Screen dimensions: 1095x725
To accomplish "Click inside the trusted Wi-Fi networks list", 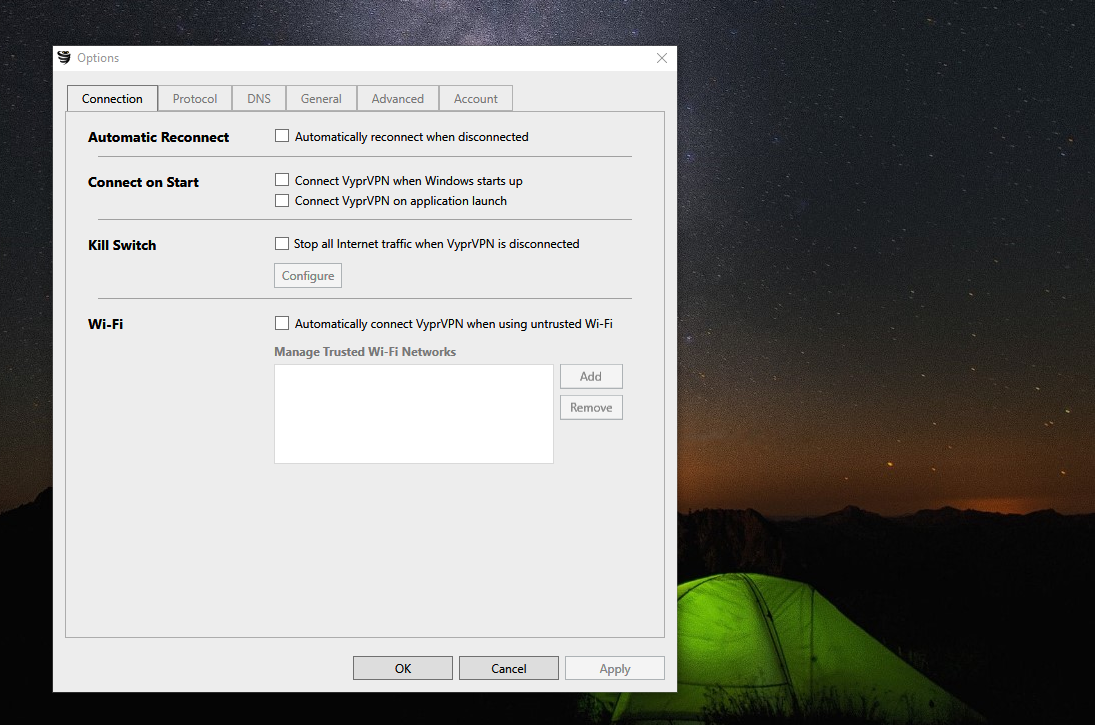I will coord(414,414).
